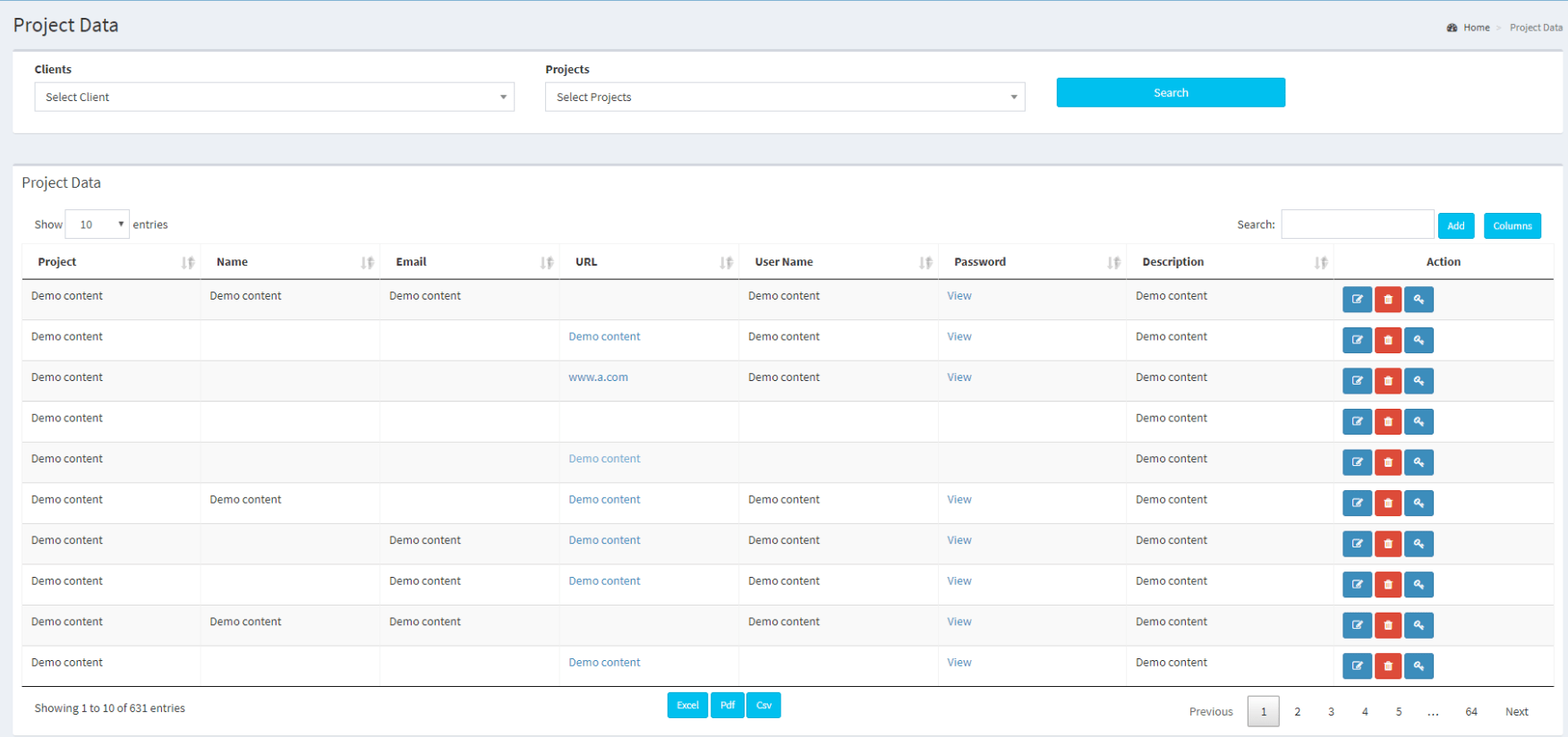Jump to page 64 in pagination
Screen dimensions: 1568x737
pyautogui.click(x=1470, y=712)
